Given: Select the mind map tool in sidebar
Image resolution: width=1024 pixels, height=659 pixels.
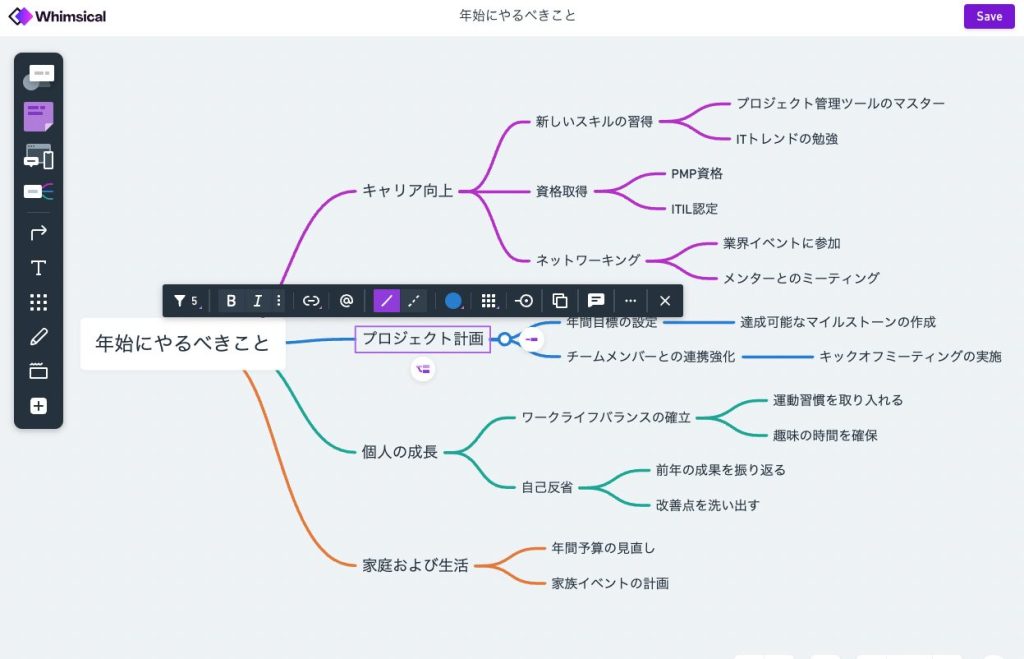Looking at the screenshot, I should (38, 191).
